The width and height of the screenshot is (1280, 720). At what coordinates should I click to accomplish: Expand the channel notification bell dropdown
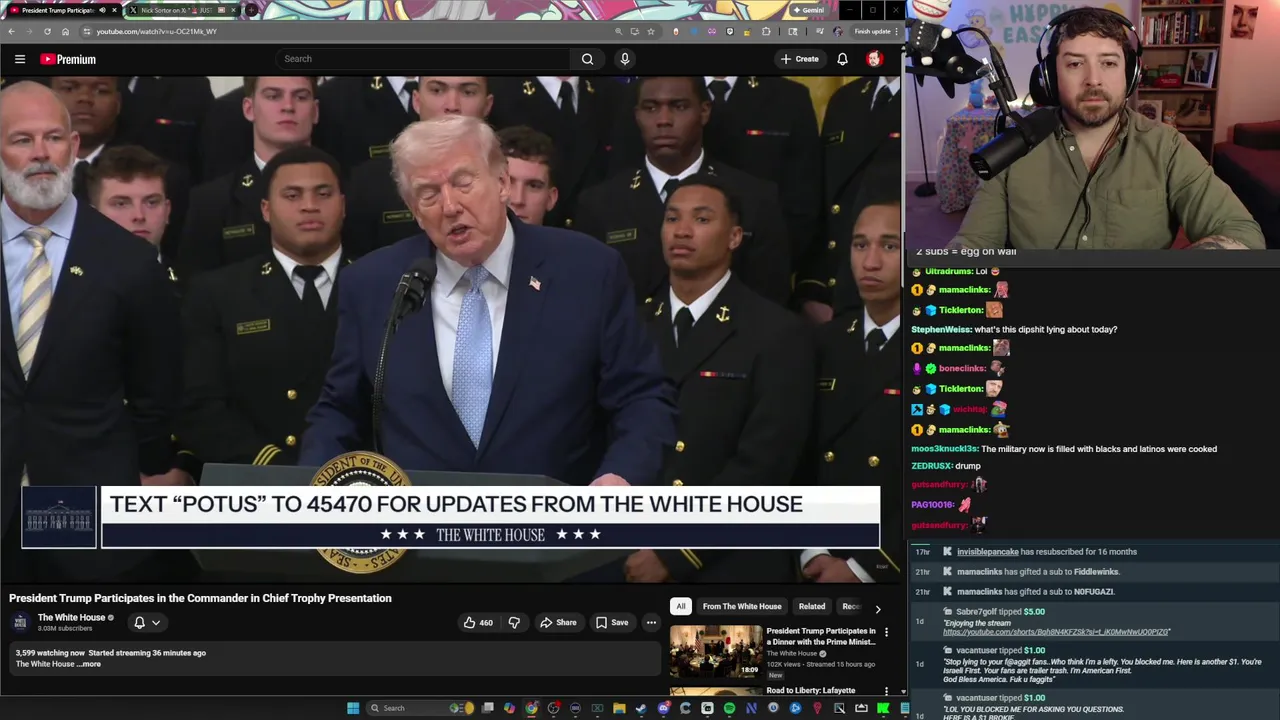[x=147, y=622]
